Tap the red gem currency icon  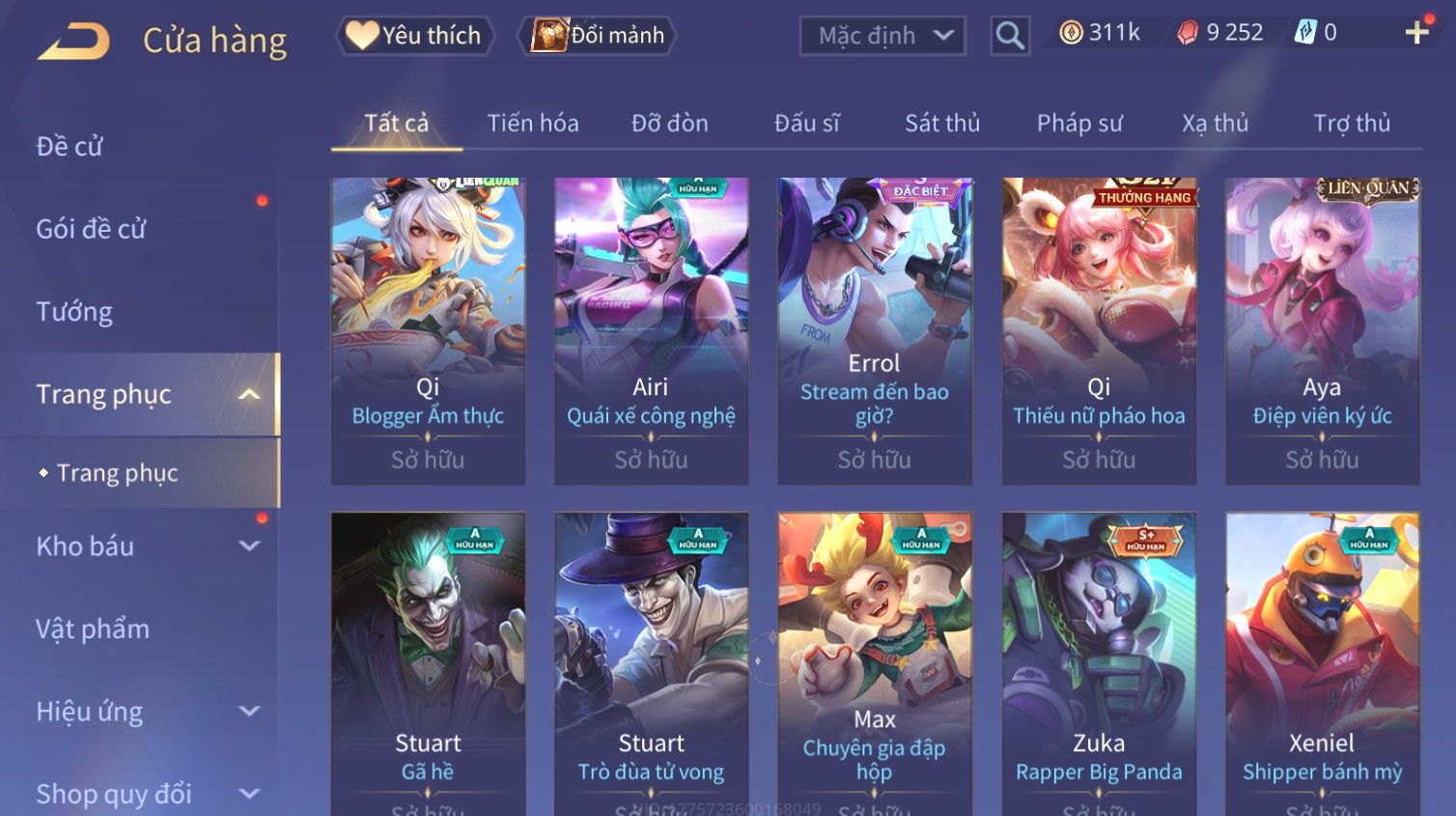click(x=1188, y=33)
